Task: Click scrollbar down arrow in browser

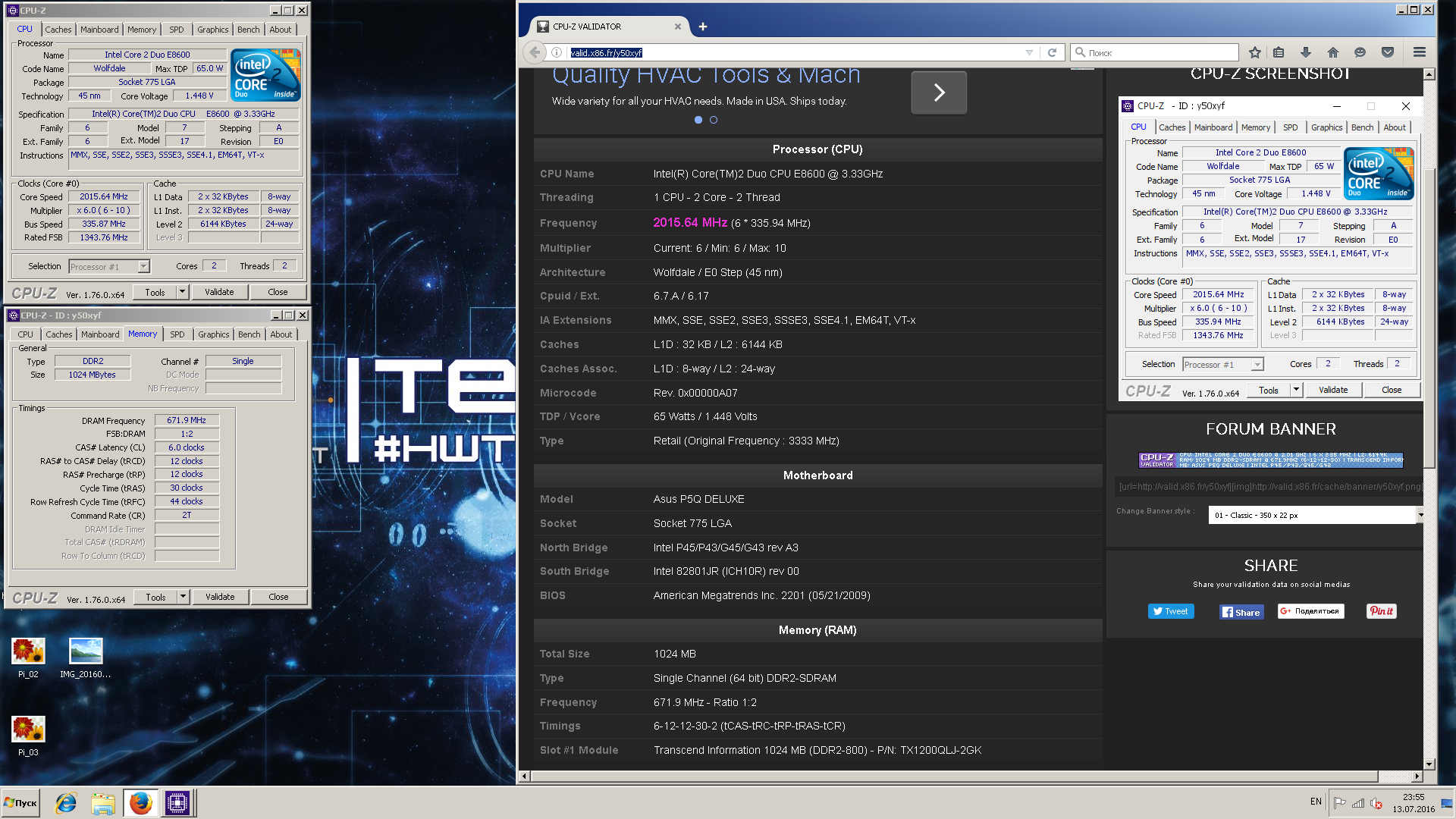Action: point(1429,764)
